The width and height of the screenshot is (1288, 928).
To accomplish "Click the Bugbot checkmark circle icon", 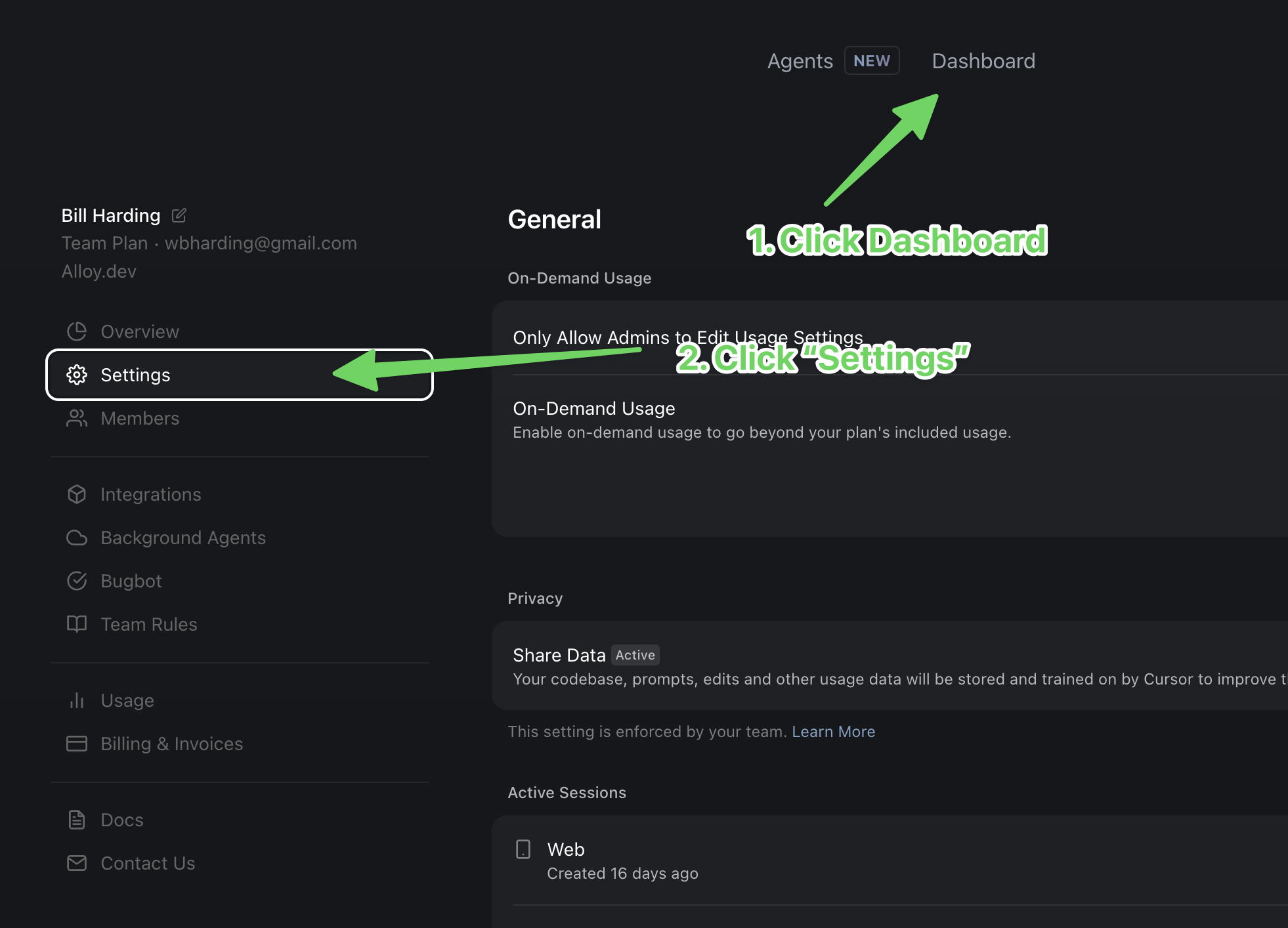I will point(77,581).
